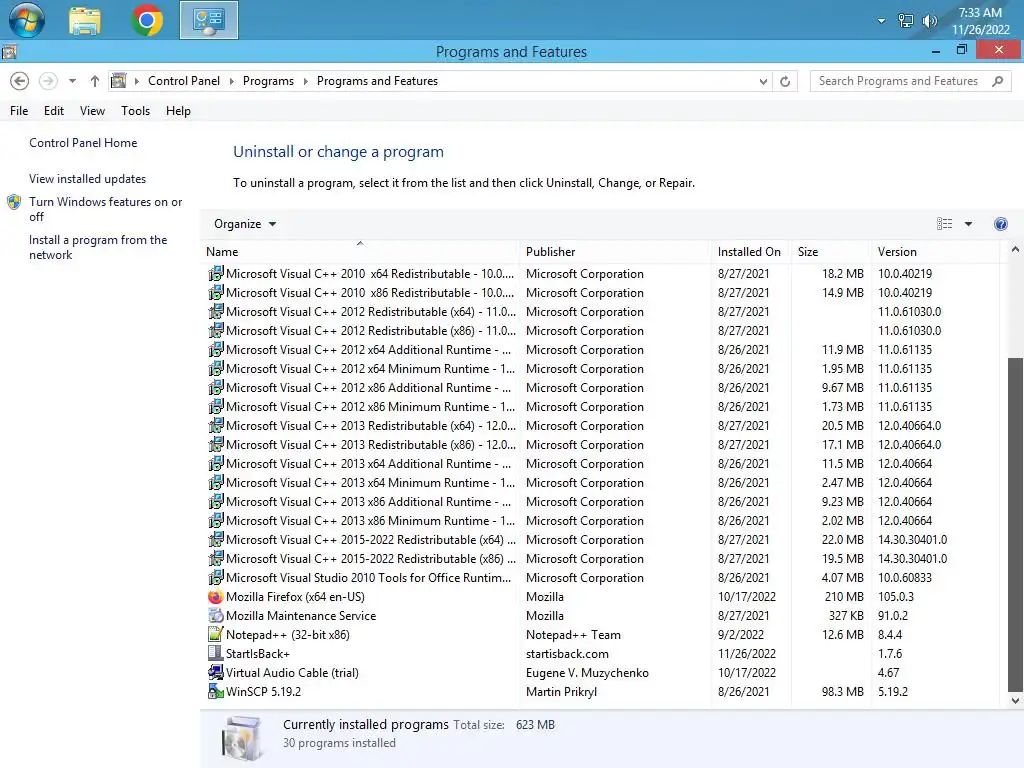Click Programs breadcrumb
This screenshot has width=1024, height=768.
[x=268, y=81]
